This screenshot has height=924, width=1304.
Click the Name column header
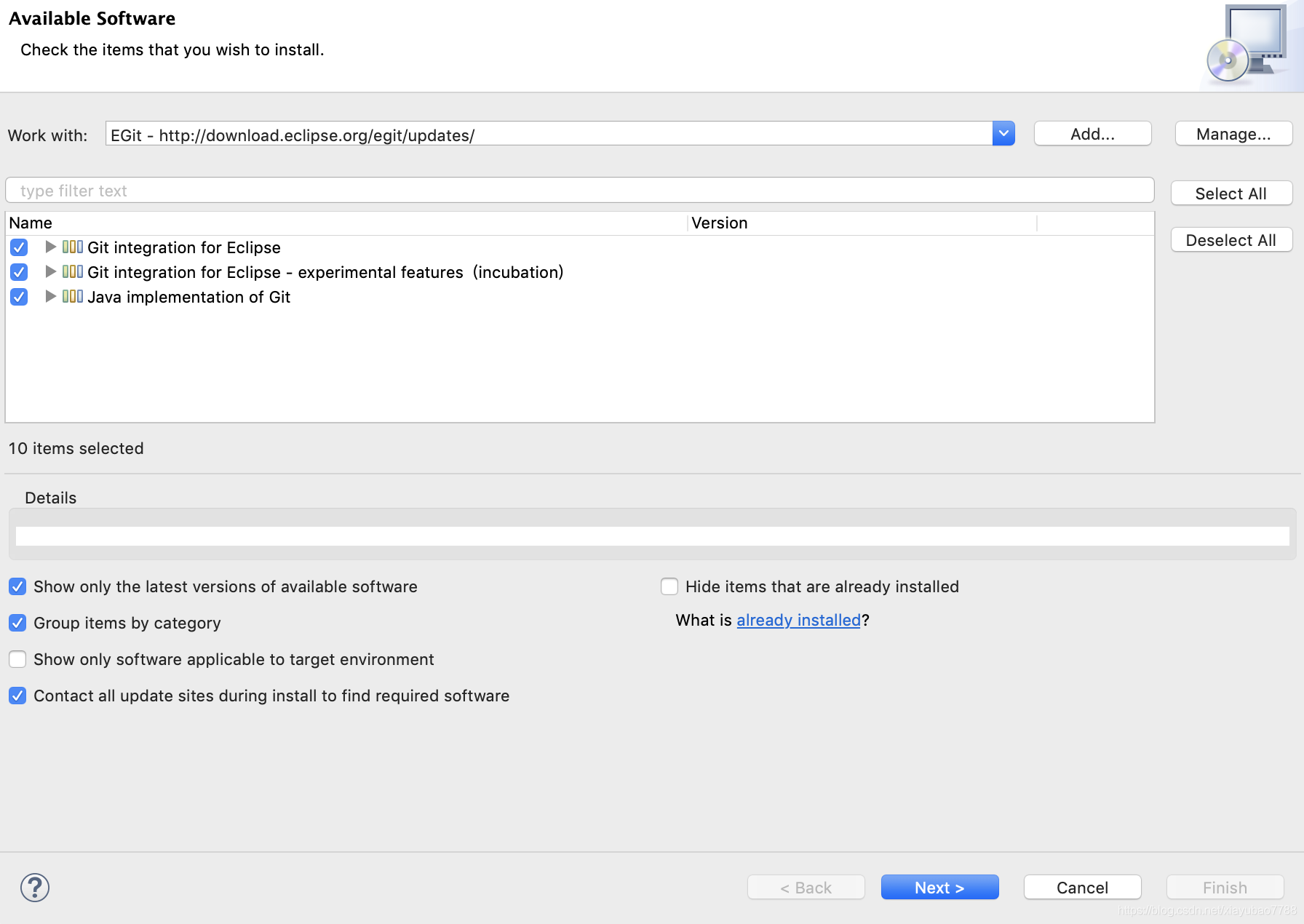tap(346, 223)
